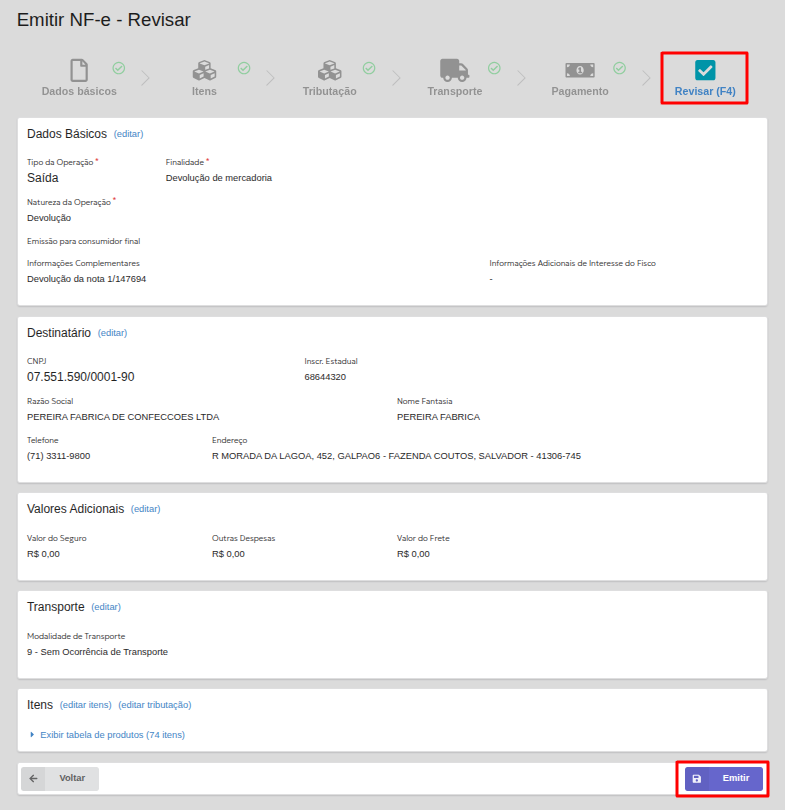Open editar link for Dados Básicos
The height and width of the screenshot is (810, 785).
click(x=128, y=134)
